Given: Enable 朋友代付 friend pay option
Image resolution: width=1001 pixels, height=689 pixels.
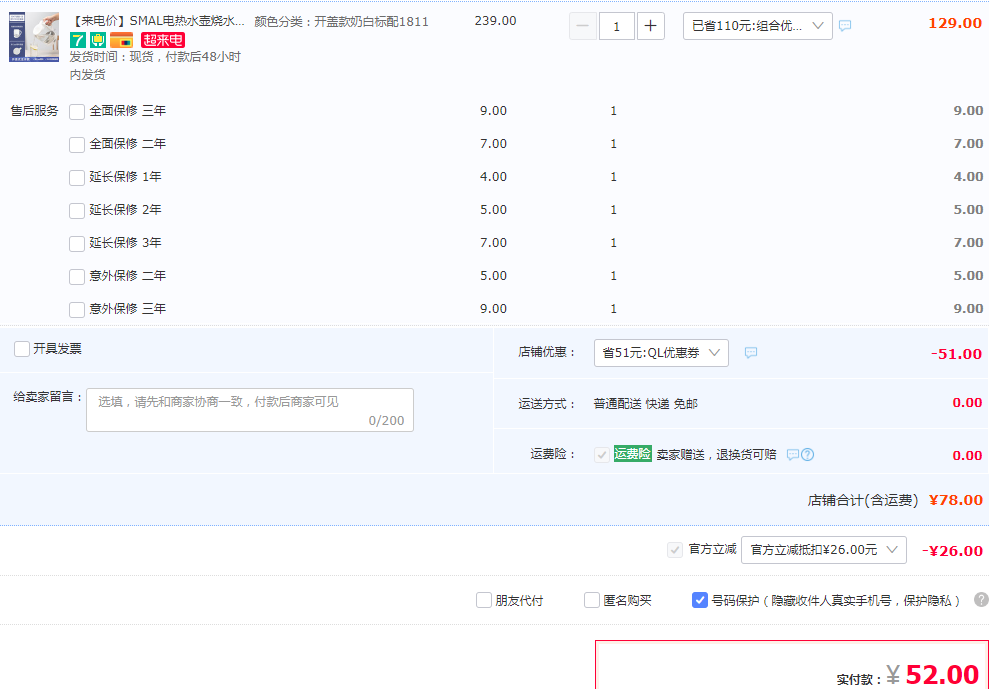Looking at the screenshot, I should [x=484, y=600].
